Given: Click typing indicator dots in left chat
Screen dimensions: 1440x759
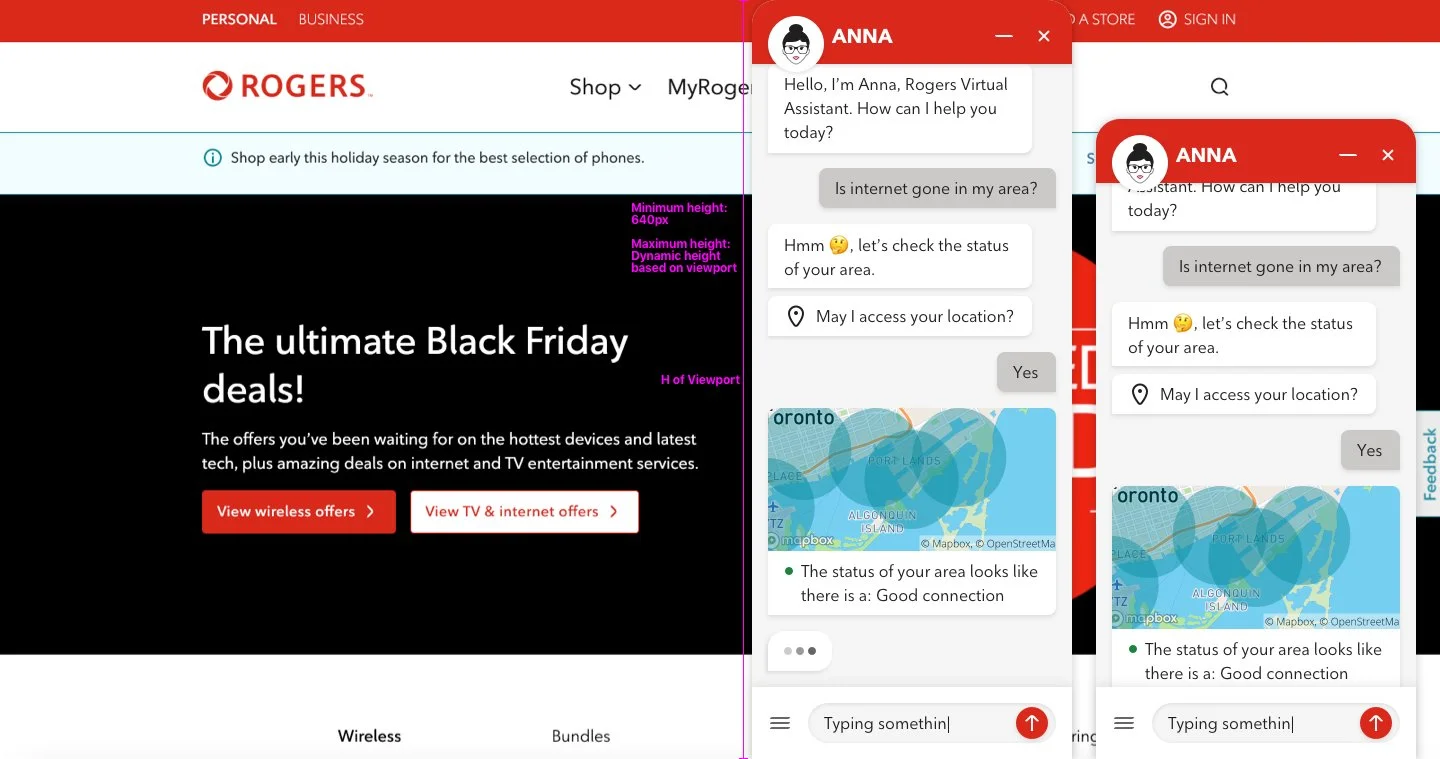Looking at the screenshot, I should point(800,651).
